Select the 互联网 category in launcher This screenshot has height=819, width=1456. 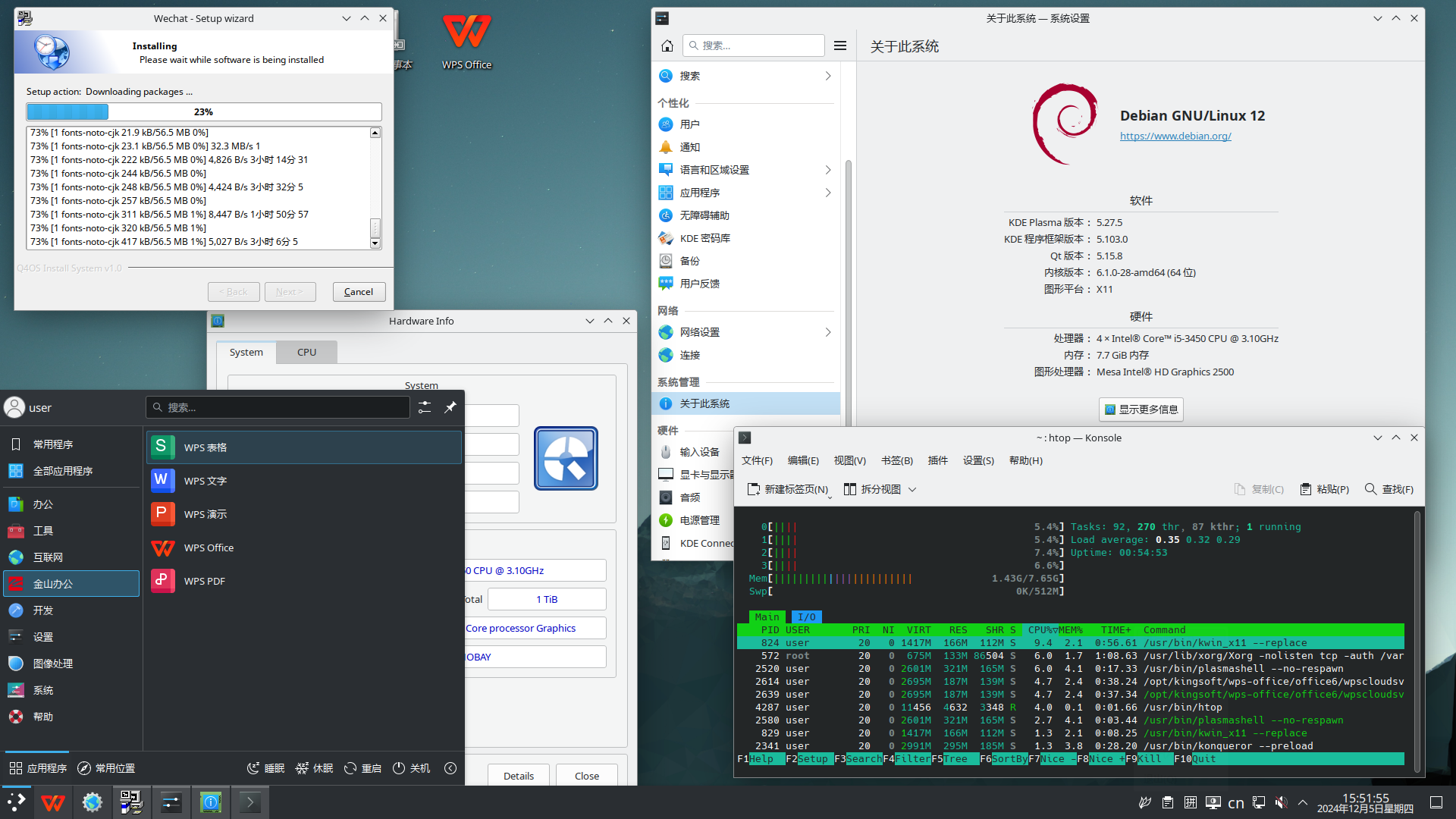[x=71, y=557]
